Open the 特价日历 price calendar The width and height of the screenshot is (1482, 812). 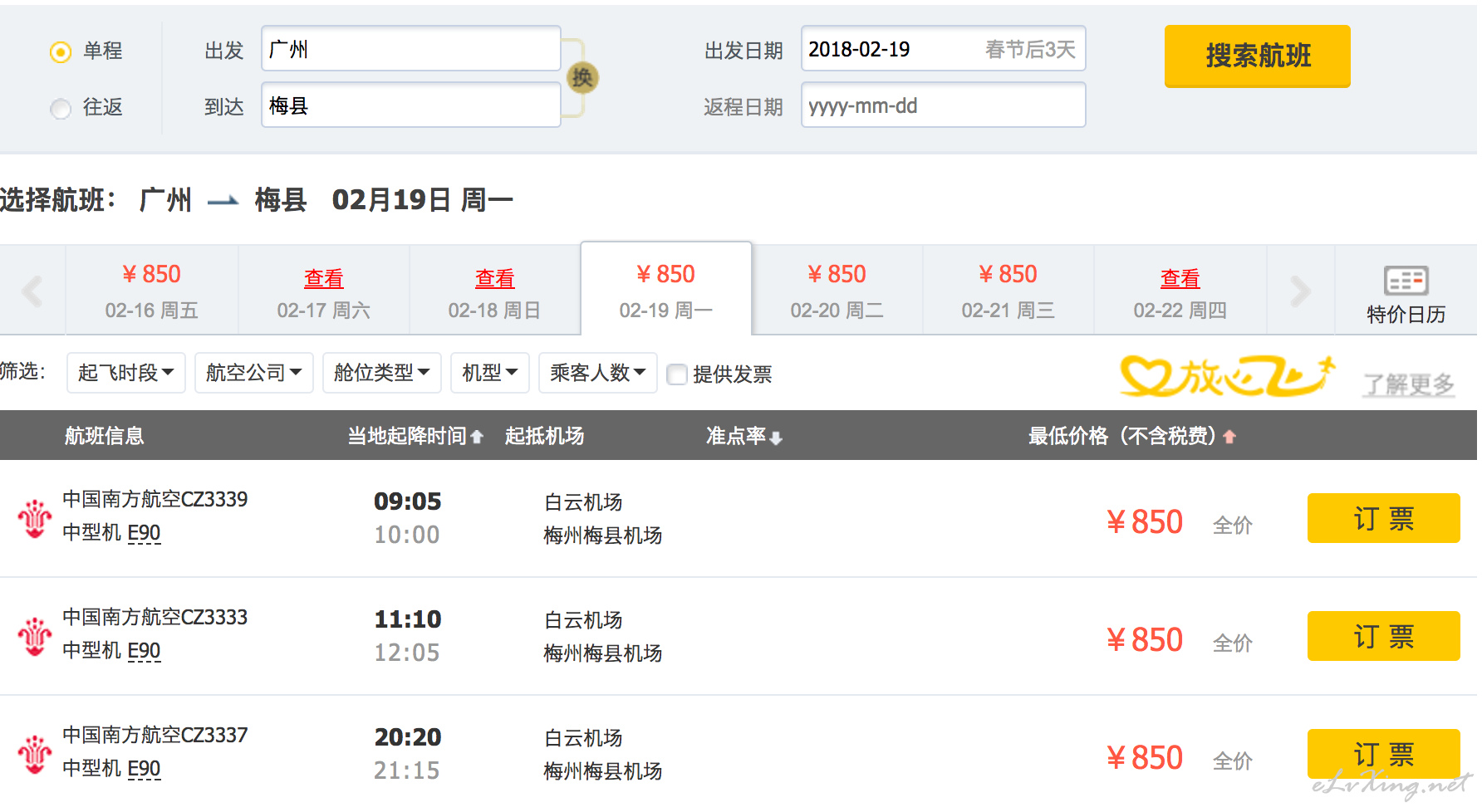1406,294
